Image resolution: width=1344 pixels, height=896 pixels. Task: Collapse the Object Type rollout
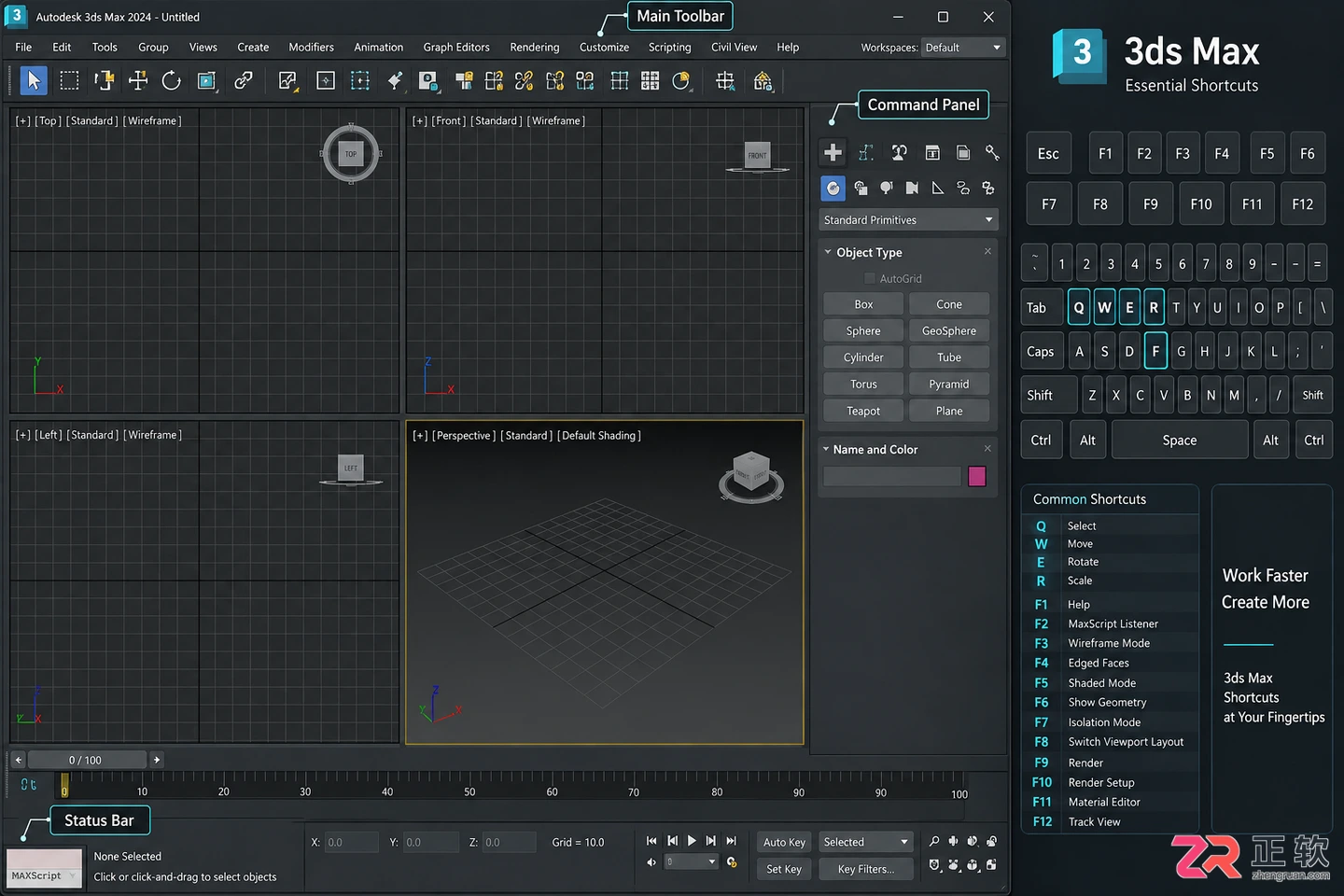click(828, 252)
